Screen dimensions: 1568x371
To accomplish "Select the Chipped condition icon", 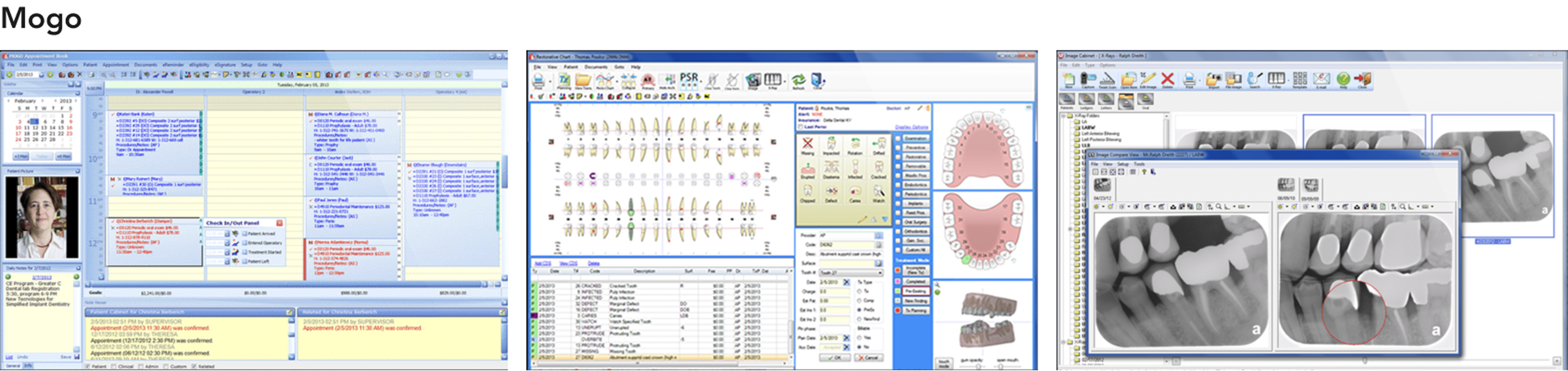I will pyautogui.click(x=808, y=194).
